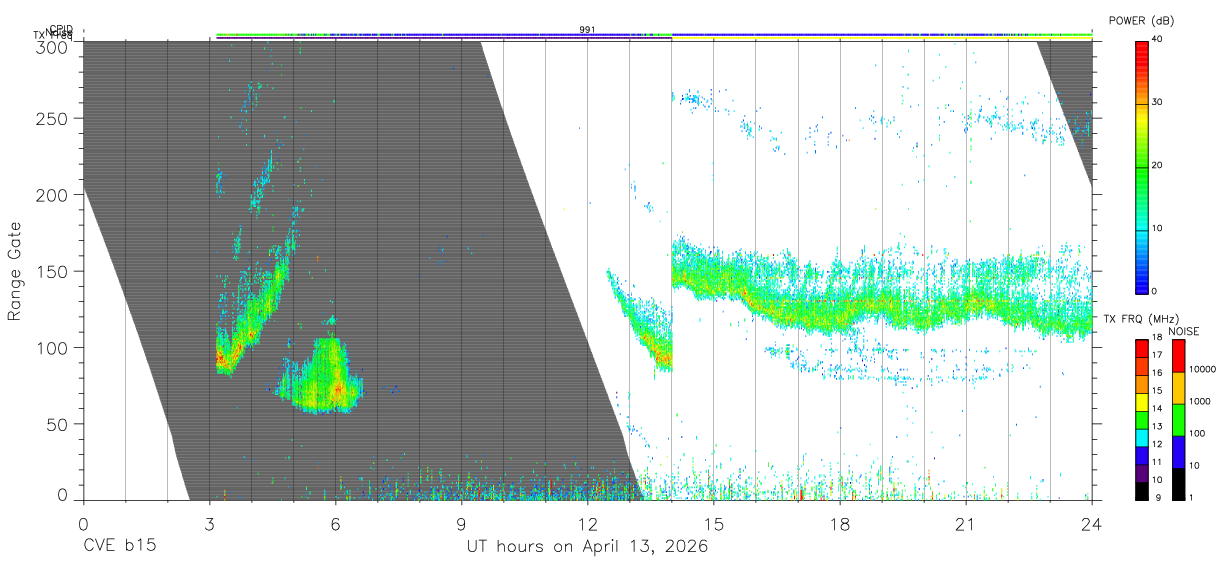Screen dimensions: 1228x567
Task: Click the 16 label on TX FRQ legend
Action: (1158, 373)
